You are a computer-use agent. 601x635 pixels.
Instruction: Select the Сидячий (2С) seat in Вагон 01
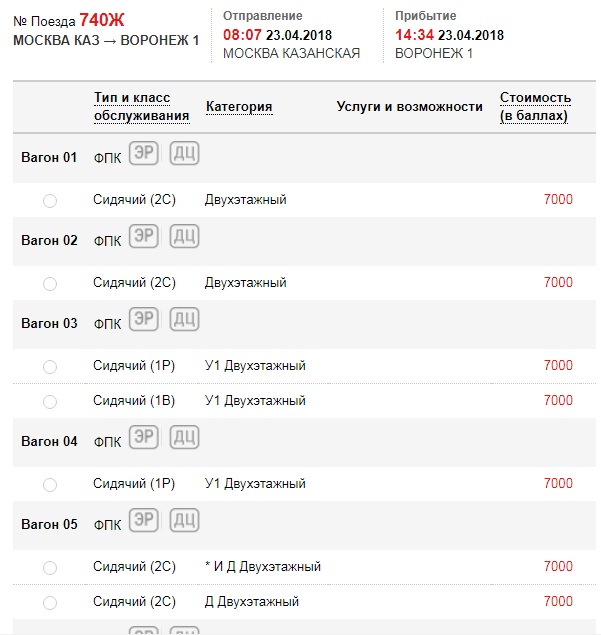pyautogui.click(x=50, y=201)
